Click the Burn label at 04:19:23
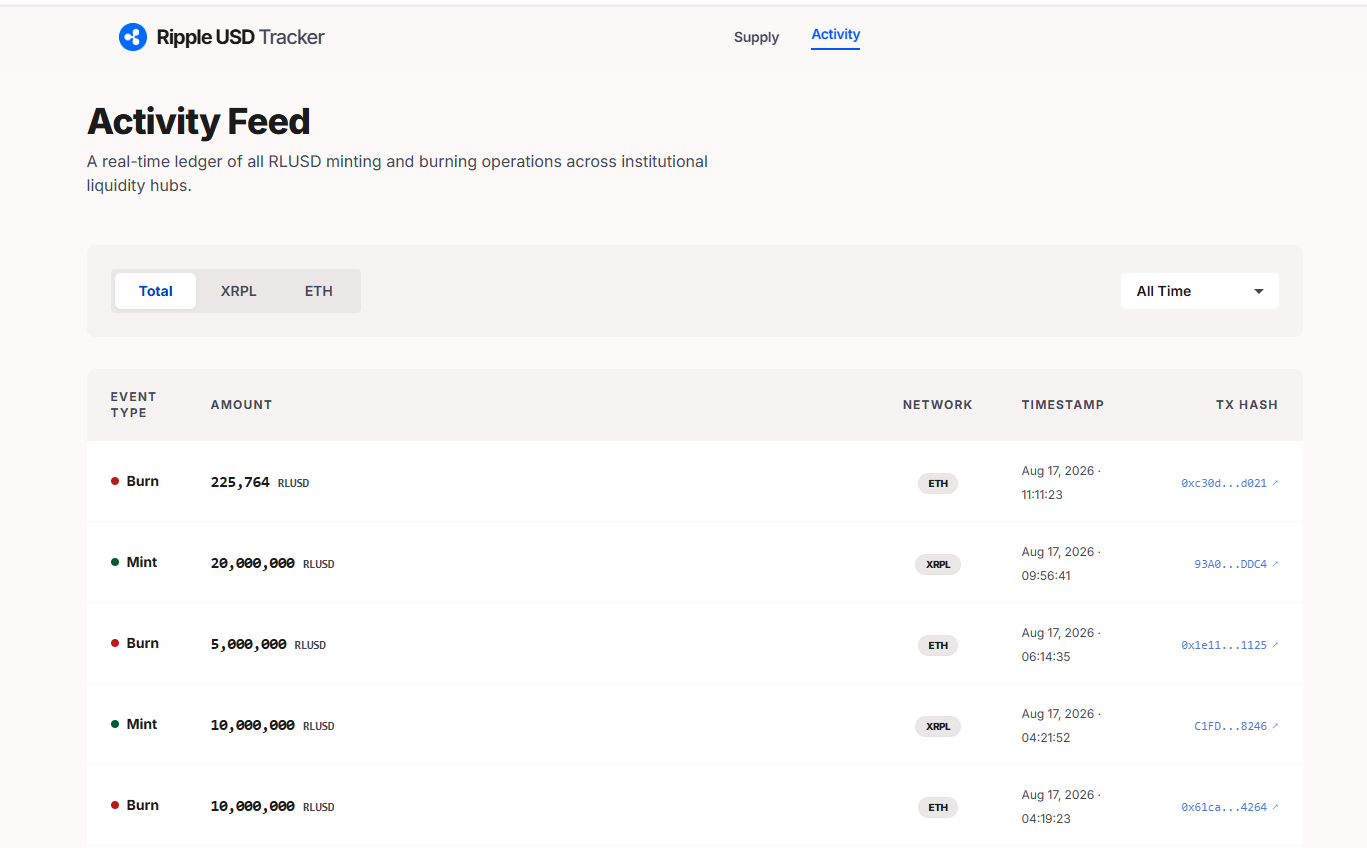The image size is (1367, 848). click(x=143, y=805)
